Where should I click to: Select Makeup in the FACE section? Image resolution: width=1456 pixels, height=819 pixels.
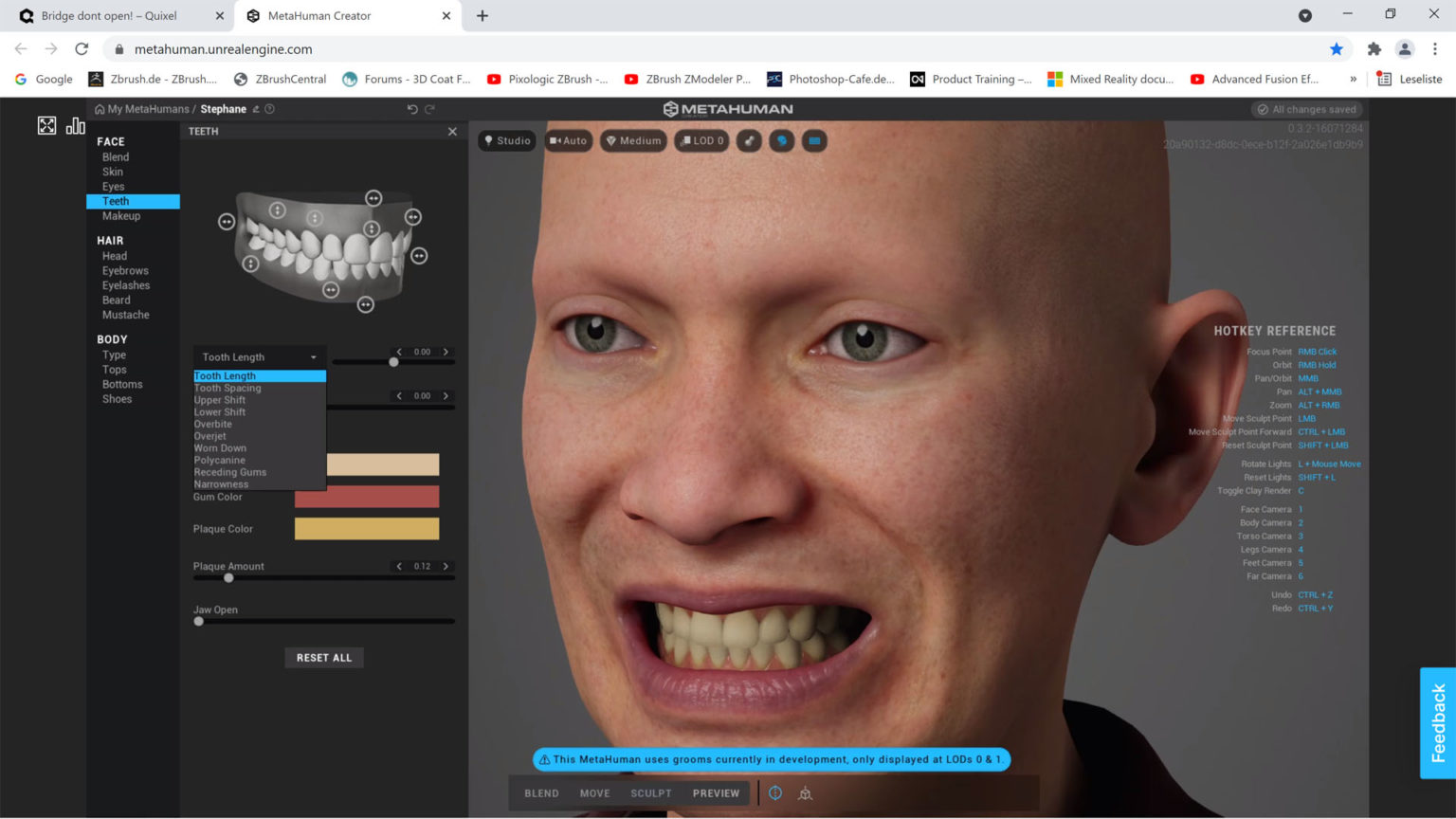click(121, 216)
